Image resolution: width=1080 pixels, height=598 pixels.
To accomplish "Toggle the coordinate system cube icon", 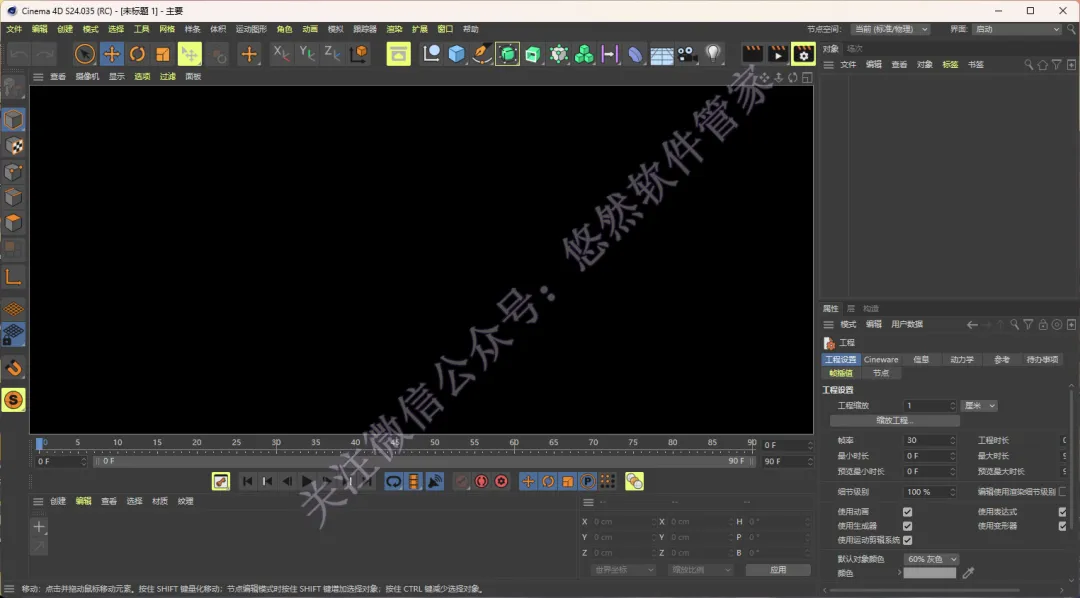I will point(359,54).
